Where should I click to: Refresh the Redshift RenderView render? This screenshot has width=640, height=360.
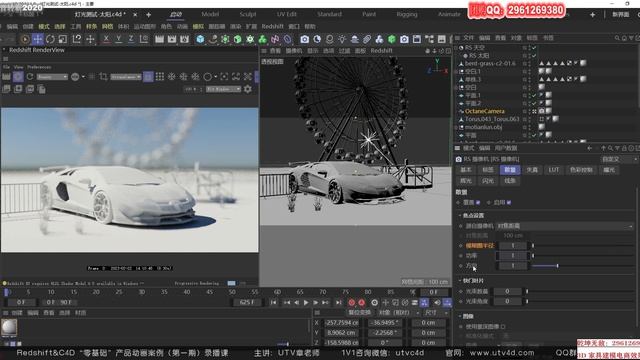tap(30, 77)
